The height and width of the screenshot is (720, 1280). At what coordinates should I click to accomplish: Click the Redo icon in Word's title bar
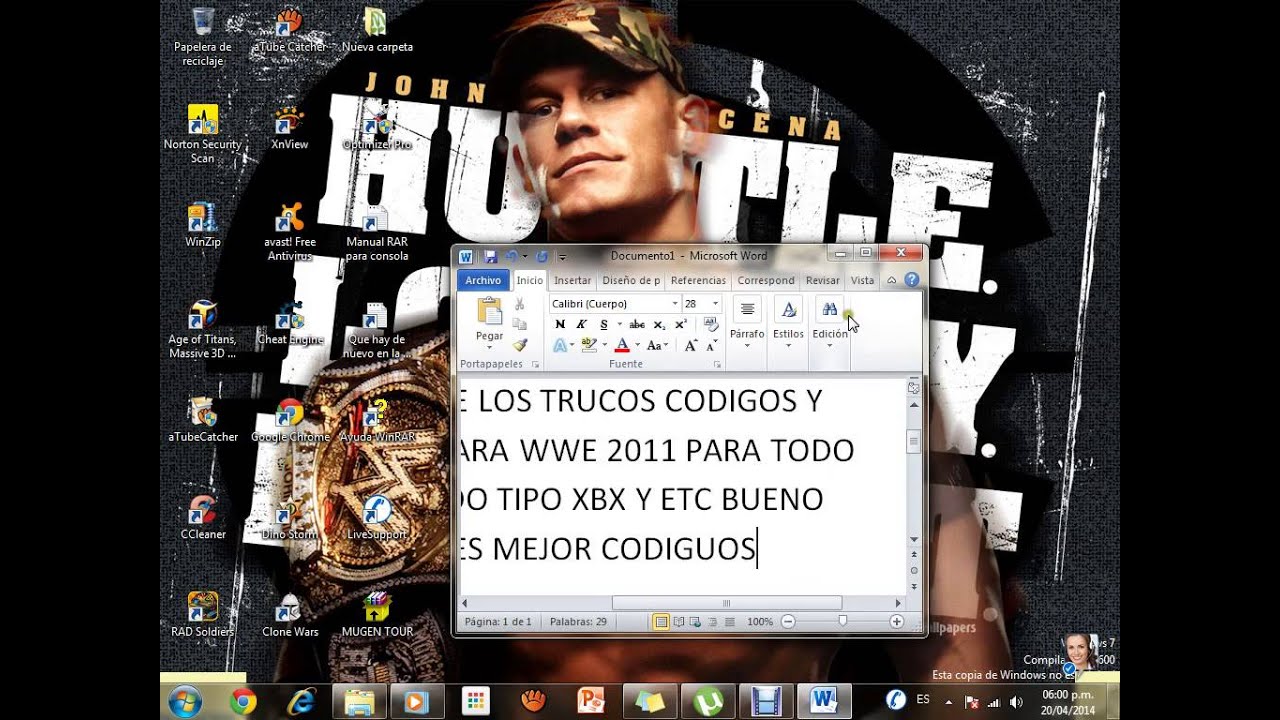point(542,257)
